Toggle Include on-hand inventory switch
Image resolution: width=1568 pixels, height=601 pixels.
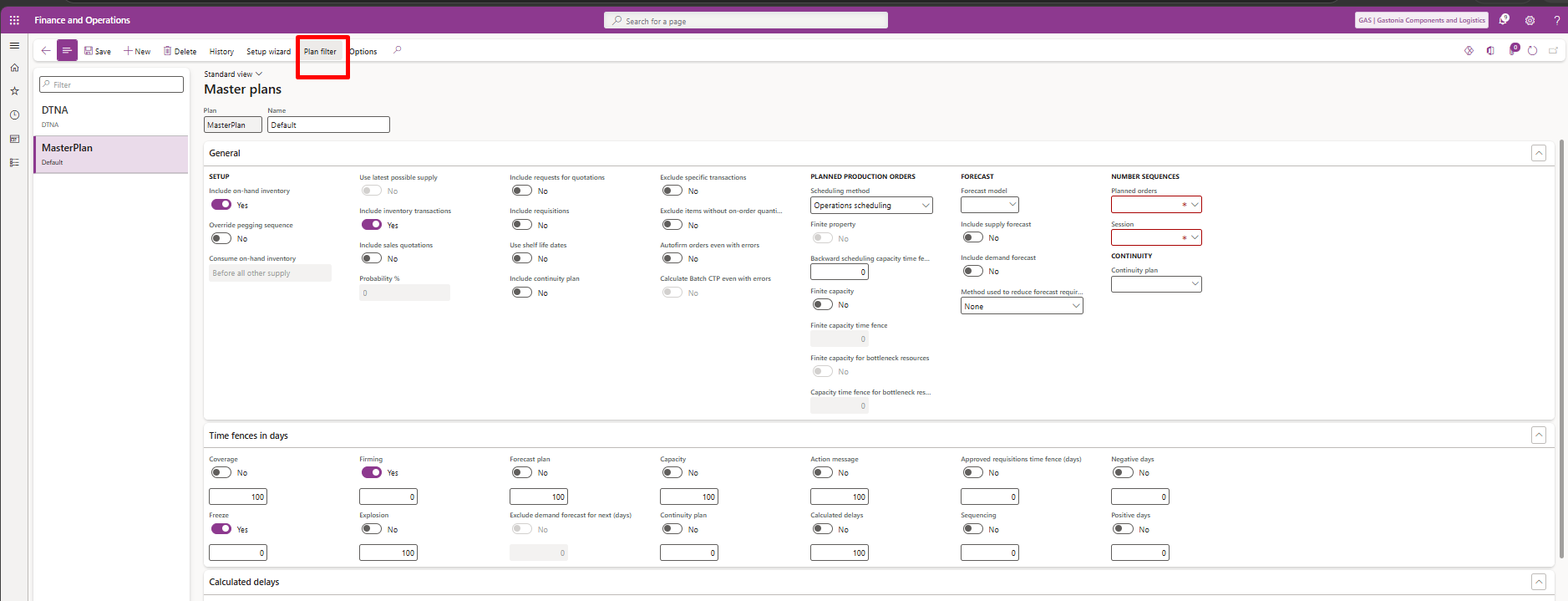[221, 205]
